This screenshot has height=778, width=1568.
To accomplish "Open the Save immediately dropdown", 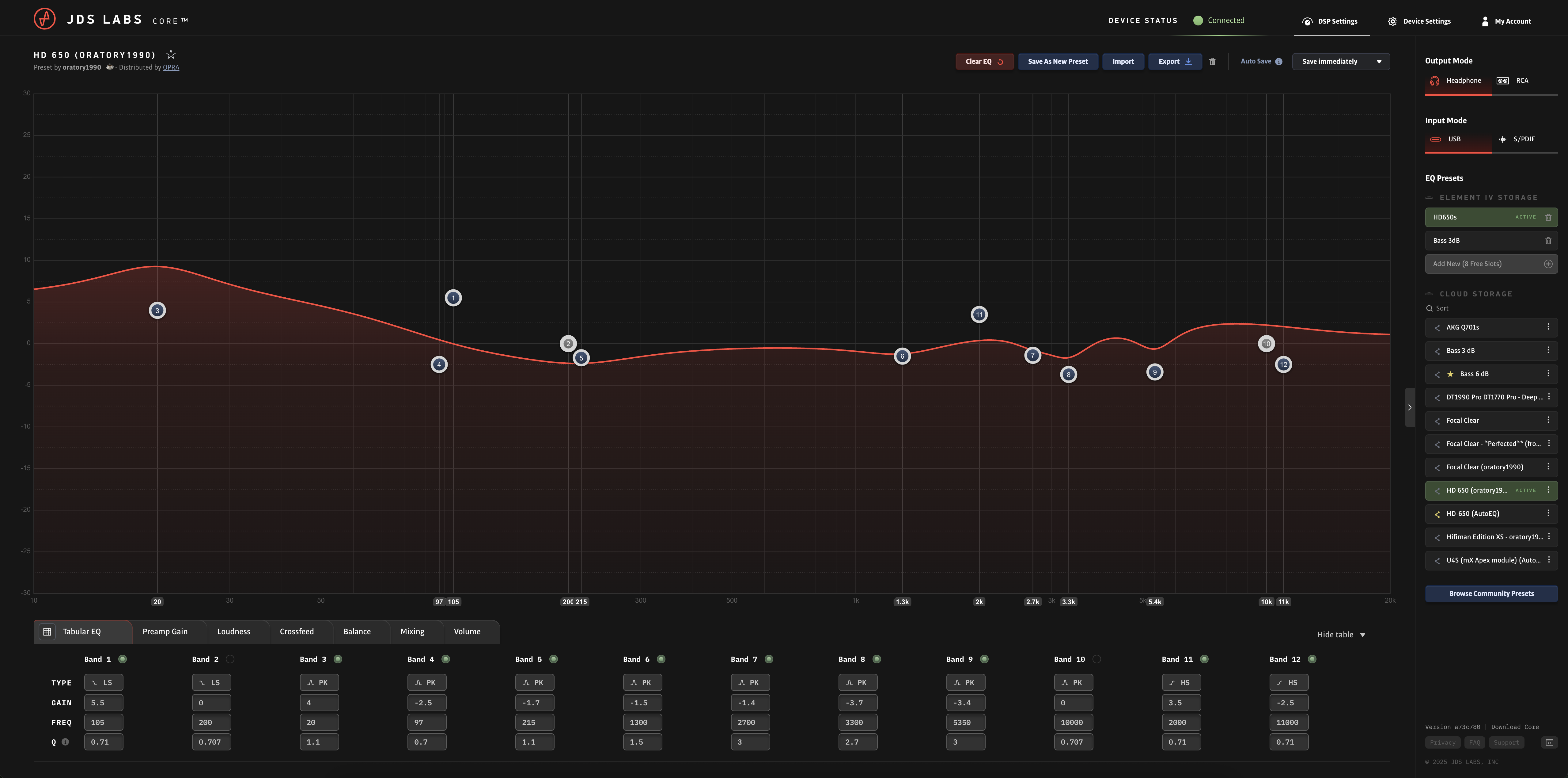I will (1340, 62).
